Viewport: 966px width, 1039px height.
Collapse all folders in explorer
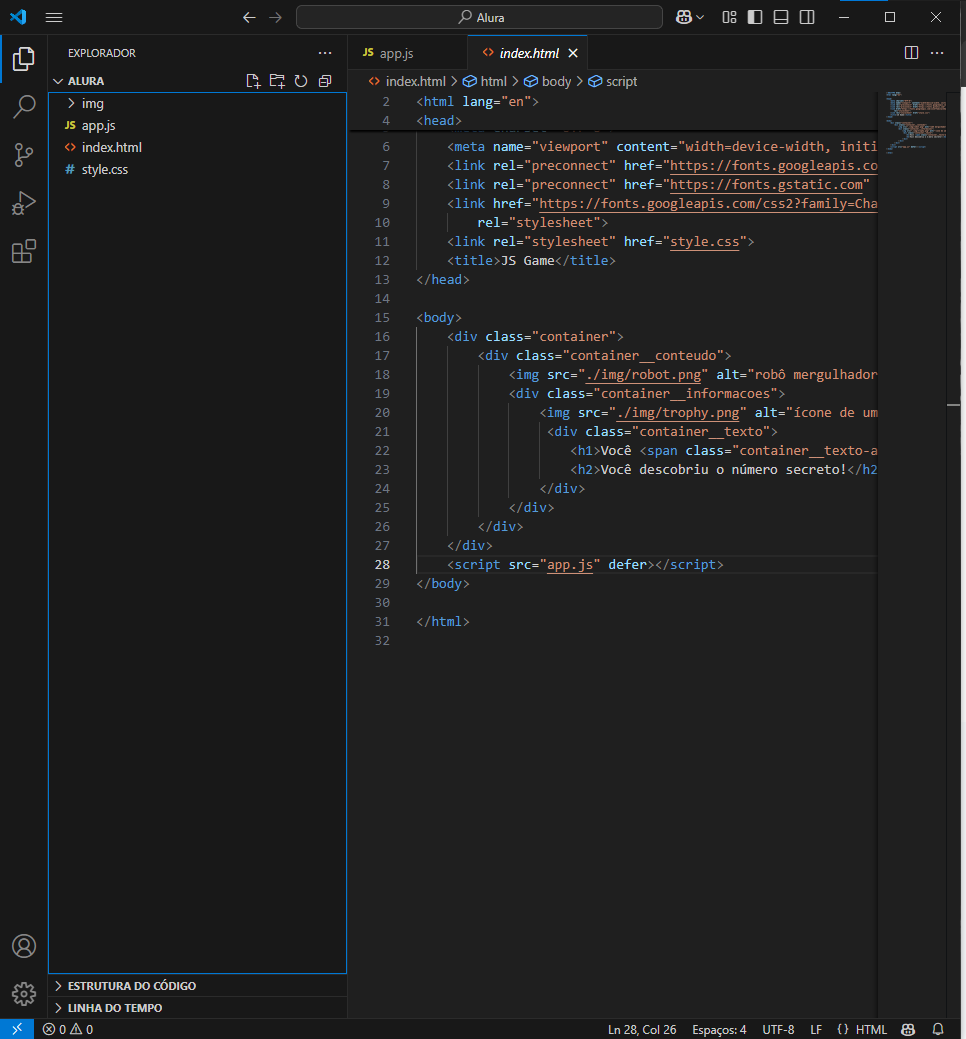coord(325,81)
